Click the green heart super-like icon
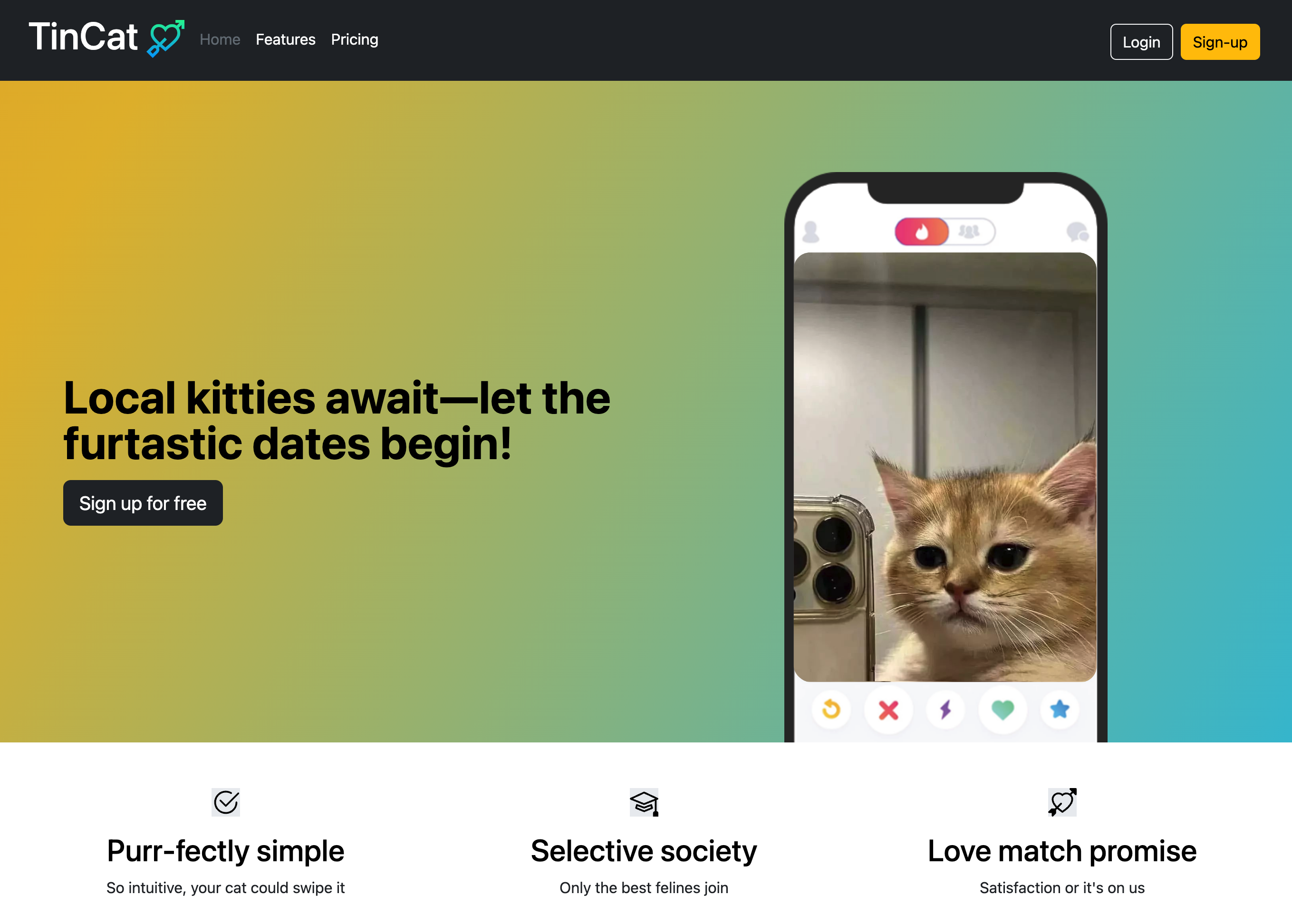Viewport: 1292px width, 924px height. 1003,710
